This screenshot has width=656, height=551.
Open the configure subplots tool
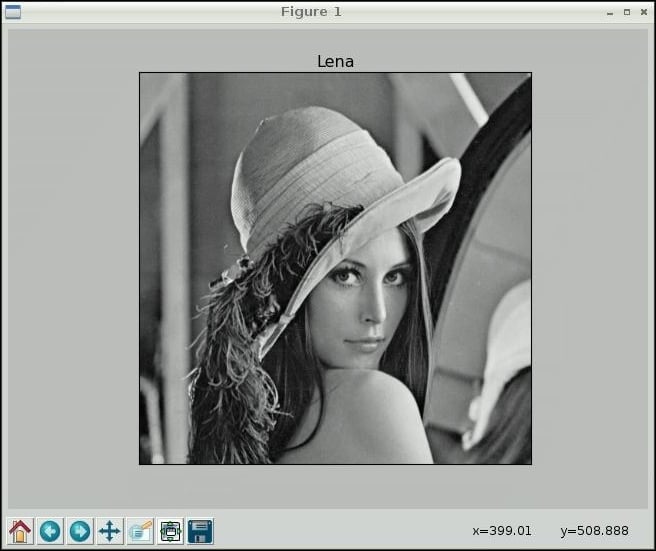(x=170, y=531)
